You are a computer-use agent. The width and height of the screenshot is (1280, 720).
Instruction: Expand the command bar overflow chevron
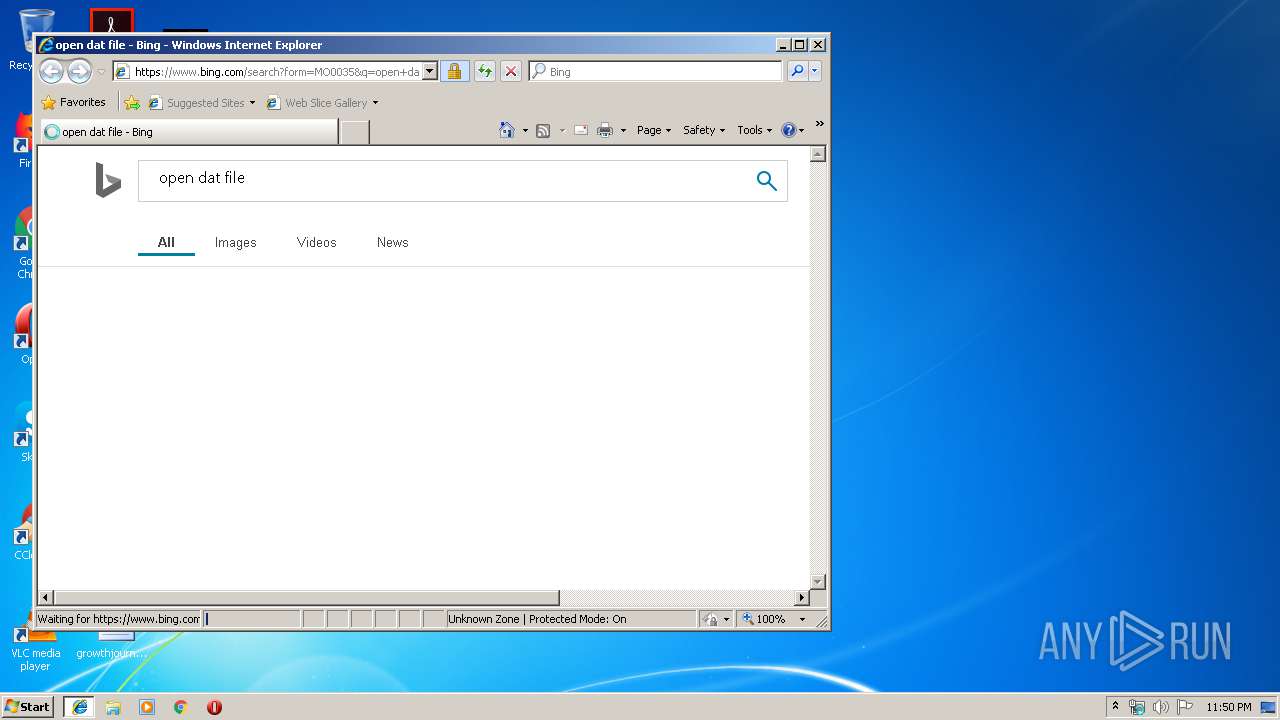pos(819,124)
